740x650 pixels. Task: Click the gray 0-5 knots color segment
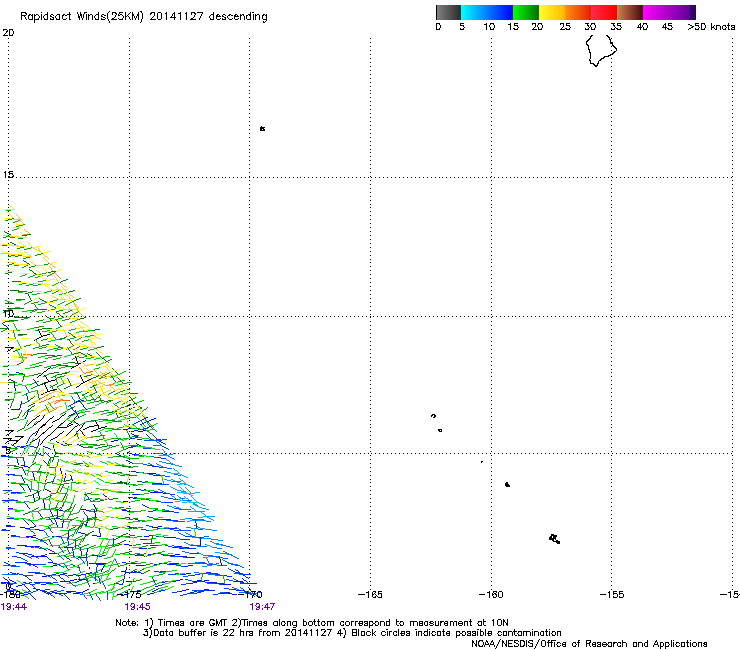click(448, 12)
